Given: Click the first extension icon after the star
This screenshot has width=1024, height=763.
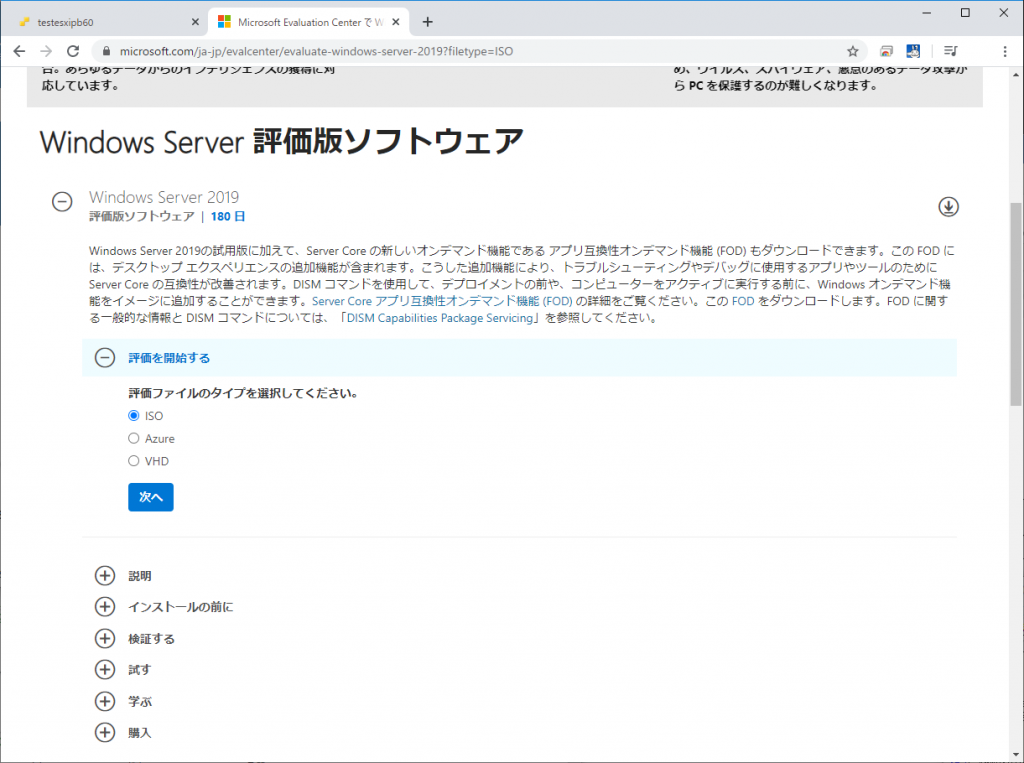Looking at the screenshot, I should click(886, 51).
